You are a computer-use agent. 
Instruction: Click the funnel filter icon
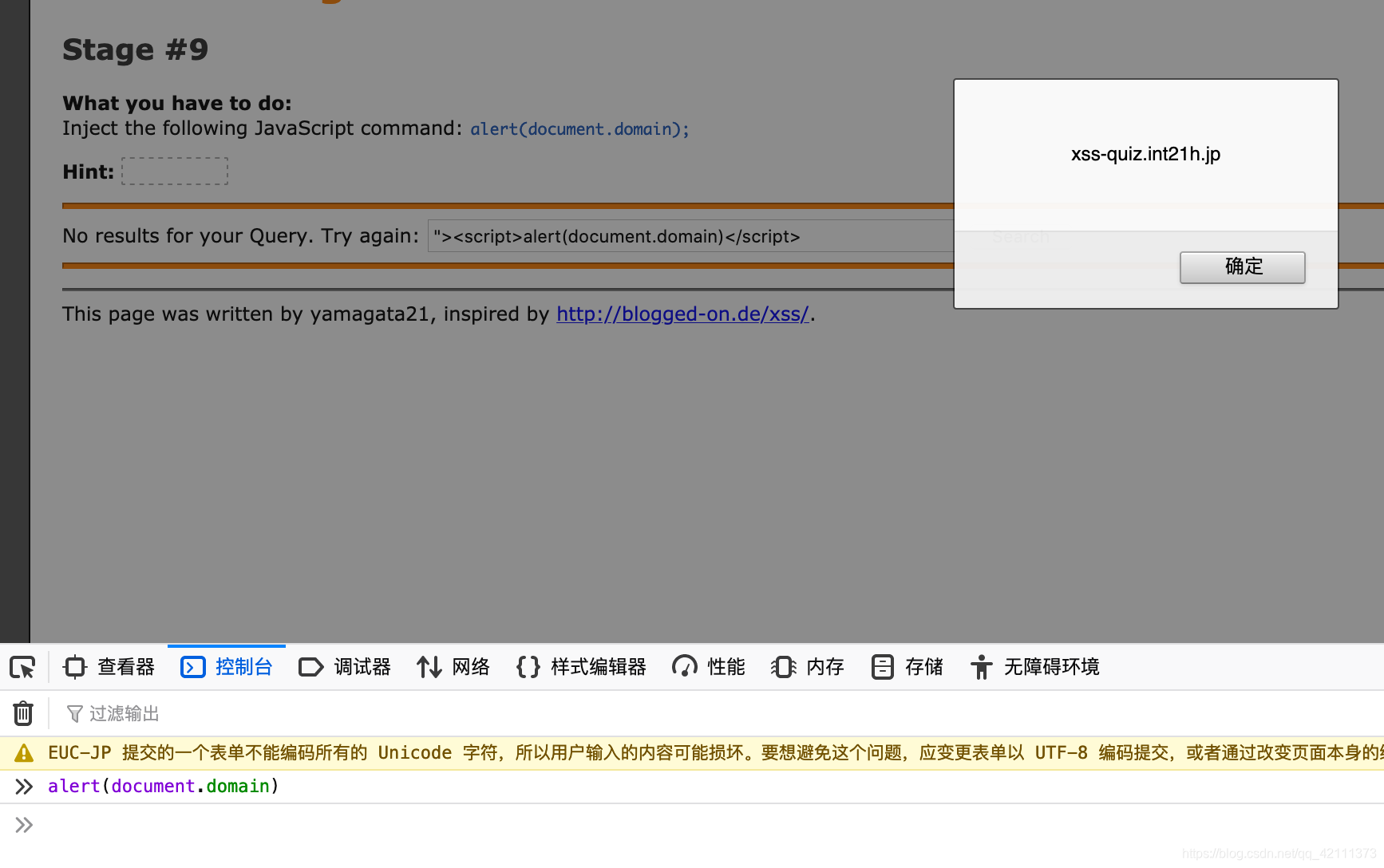pos(74,713)
